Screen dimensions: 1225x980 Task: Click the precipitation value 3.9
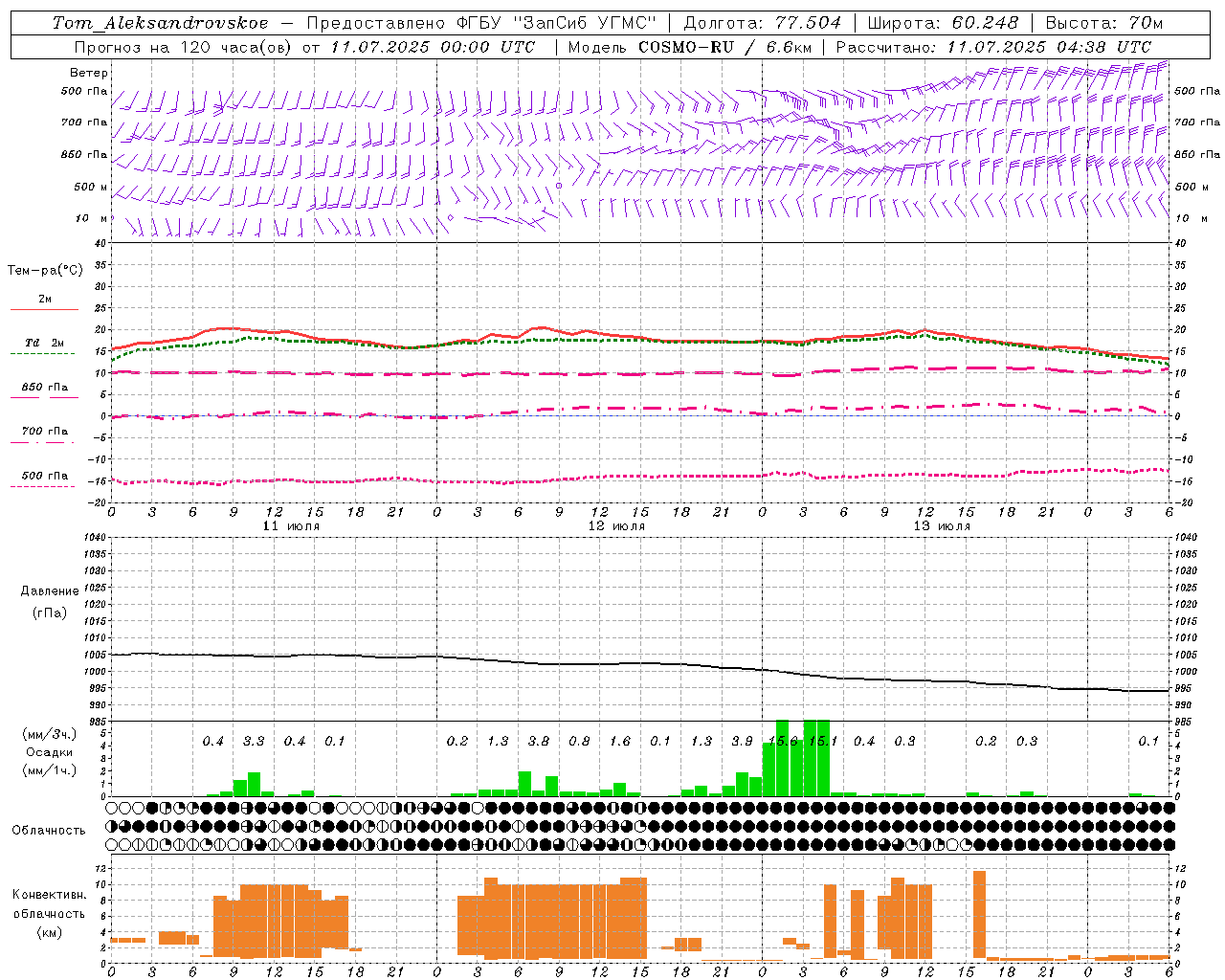pos(742,742)
